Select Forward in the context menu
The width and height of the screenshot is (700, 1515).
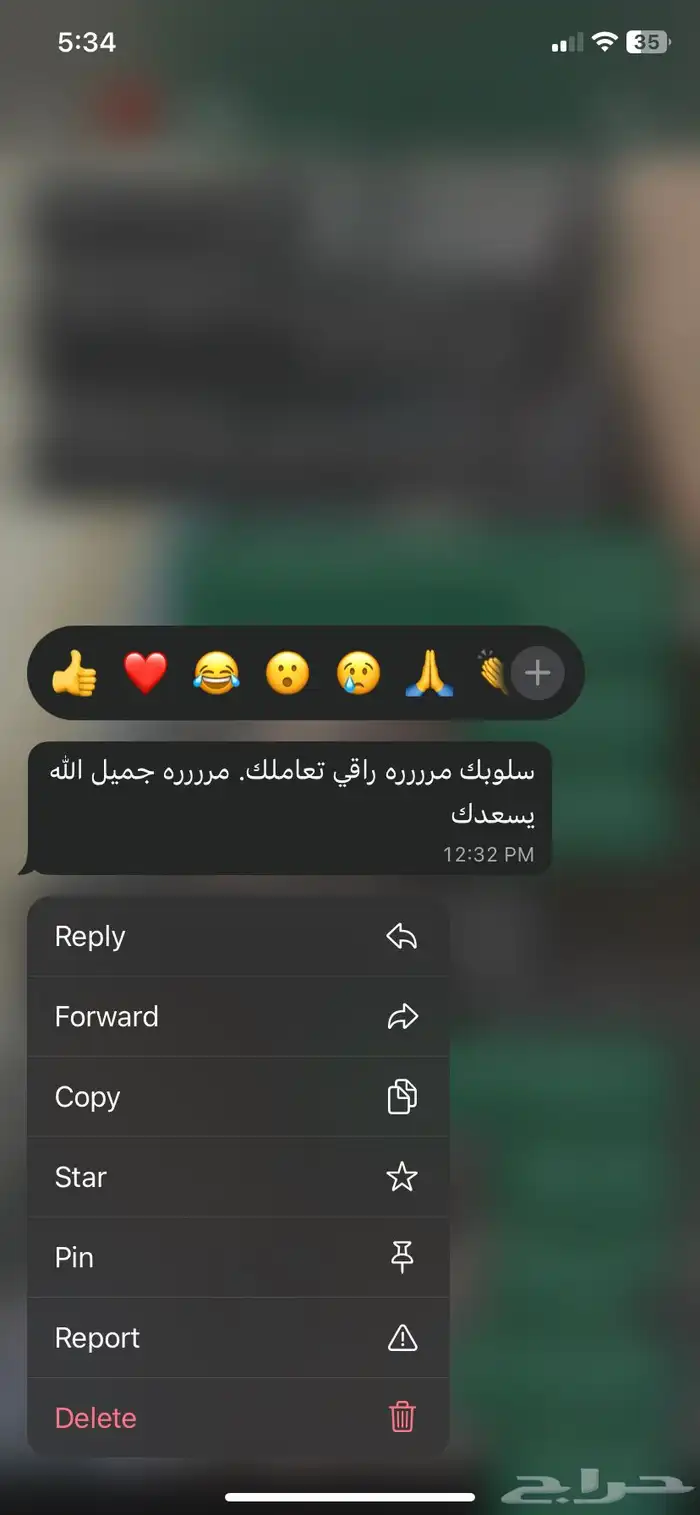[238, 1017]
